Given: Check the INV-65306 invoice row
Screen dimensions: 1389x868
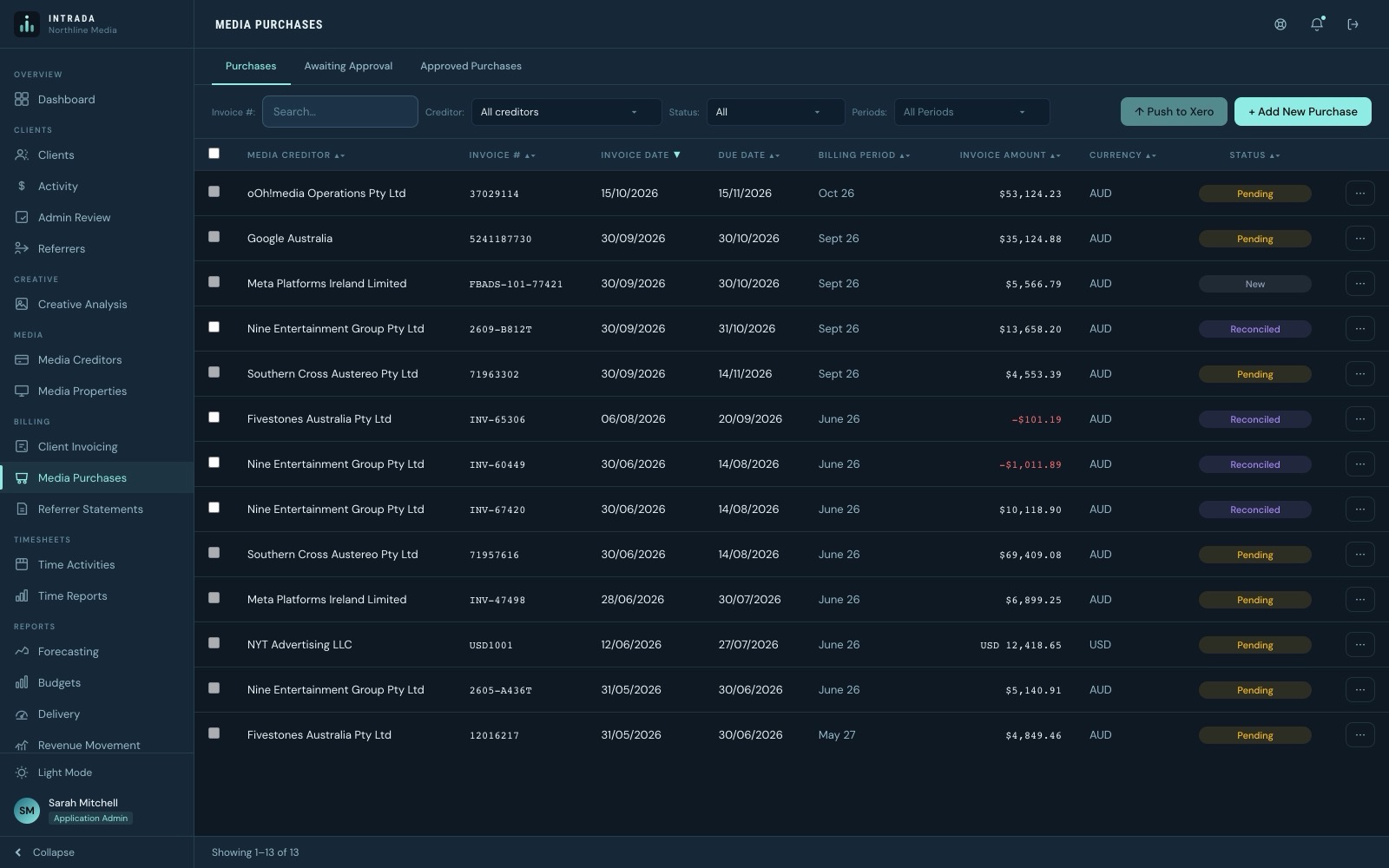Looking at the screenshot, I should coord(214,418).
